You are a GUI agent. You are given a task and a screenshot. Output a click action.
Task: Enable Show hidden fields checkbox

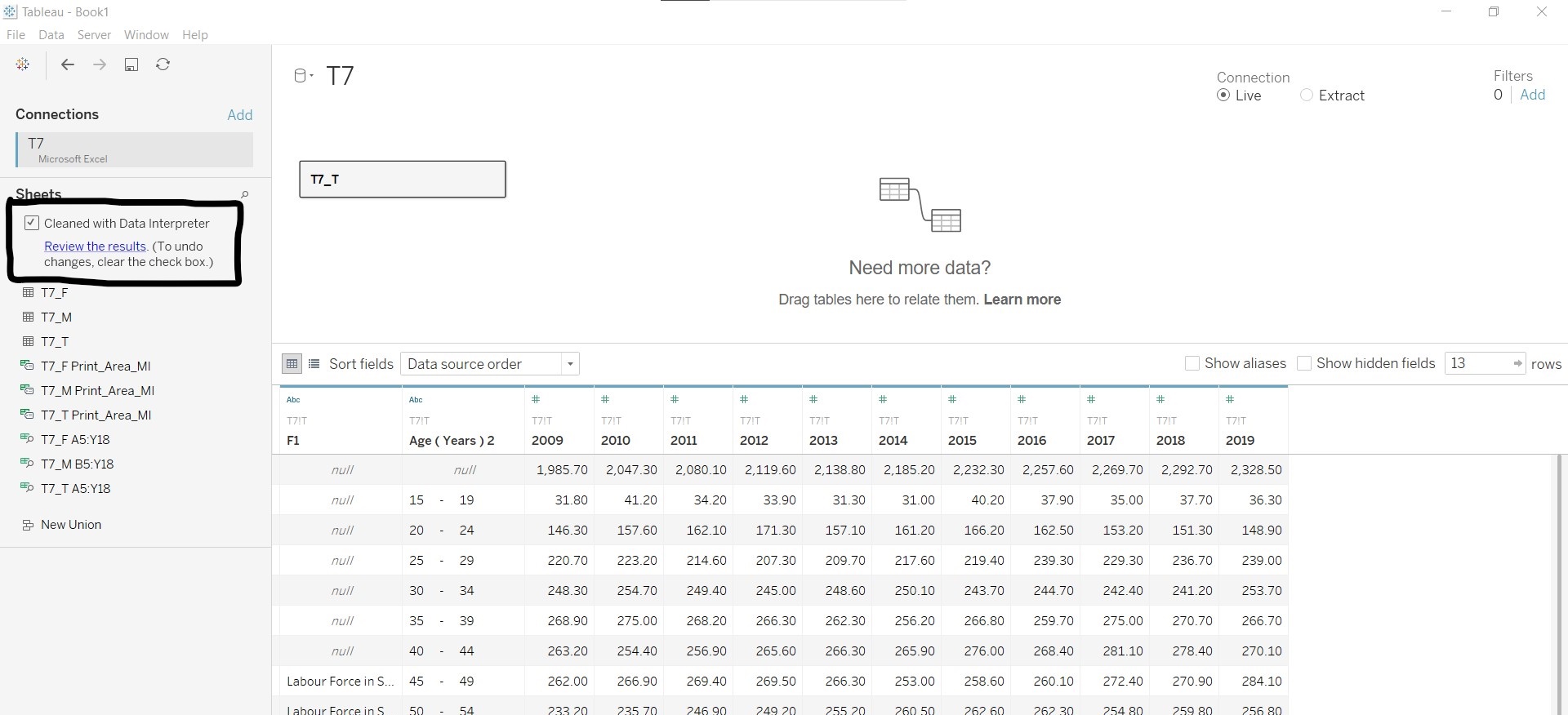tap(1304, 363)
